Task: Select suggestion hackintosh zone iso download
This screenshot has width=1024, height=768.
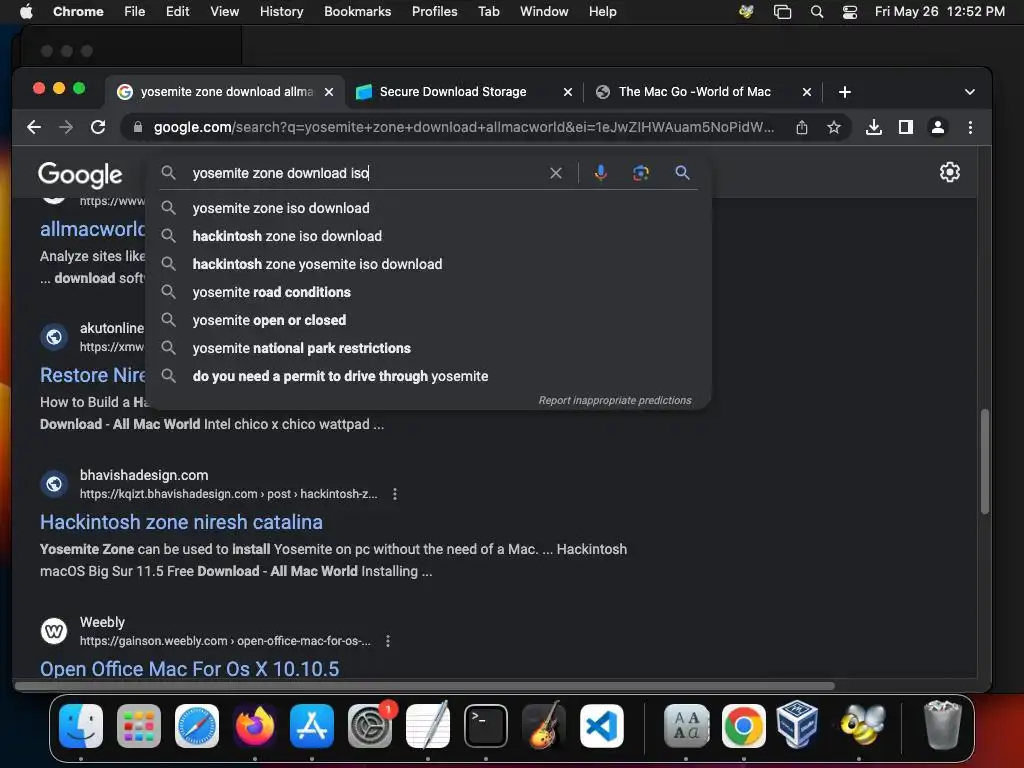Action: tap(428, 236)
